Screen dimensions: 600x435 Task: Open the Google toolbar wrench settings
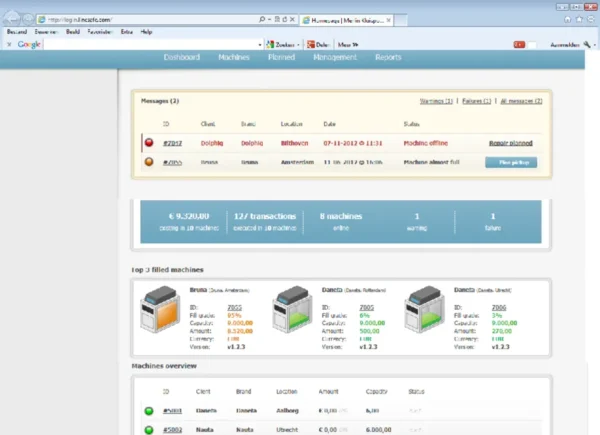(587, 45)
